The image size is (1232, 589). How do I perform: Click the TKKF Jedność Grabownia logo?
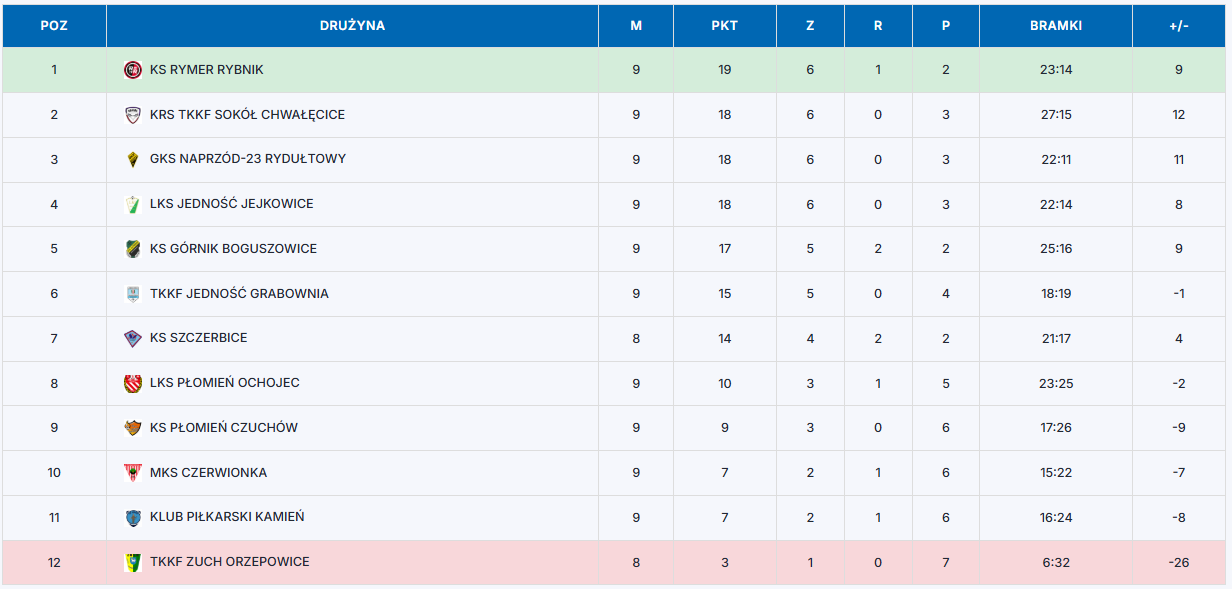133,294
